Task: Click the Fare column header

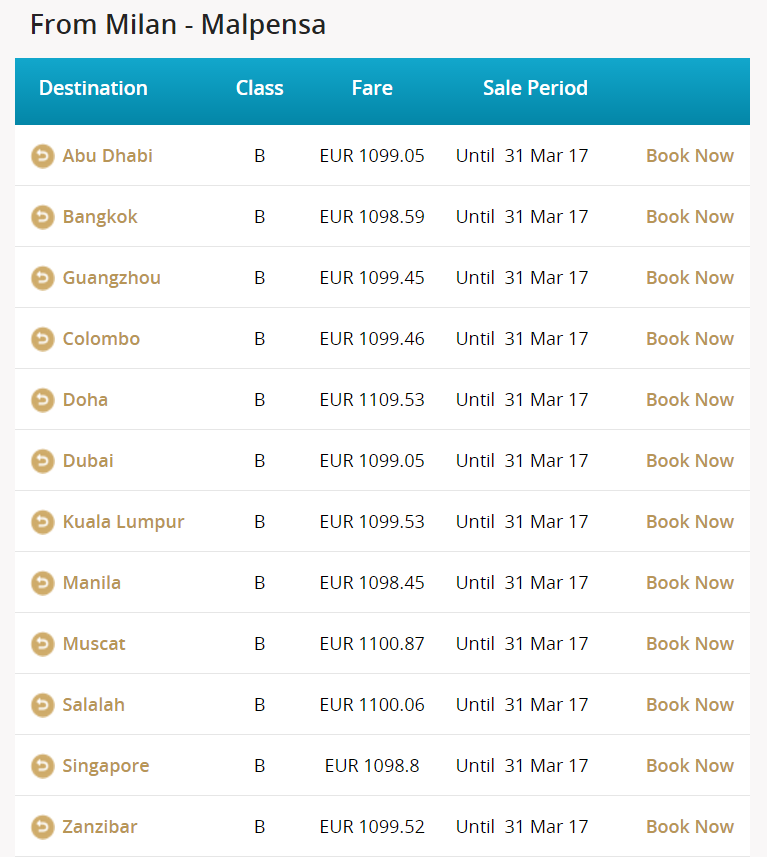Action: pyautogui.click(x=372, y=88)
